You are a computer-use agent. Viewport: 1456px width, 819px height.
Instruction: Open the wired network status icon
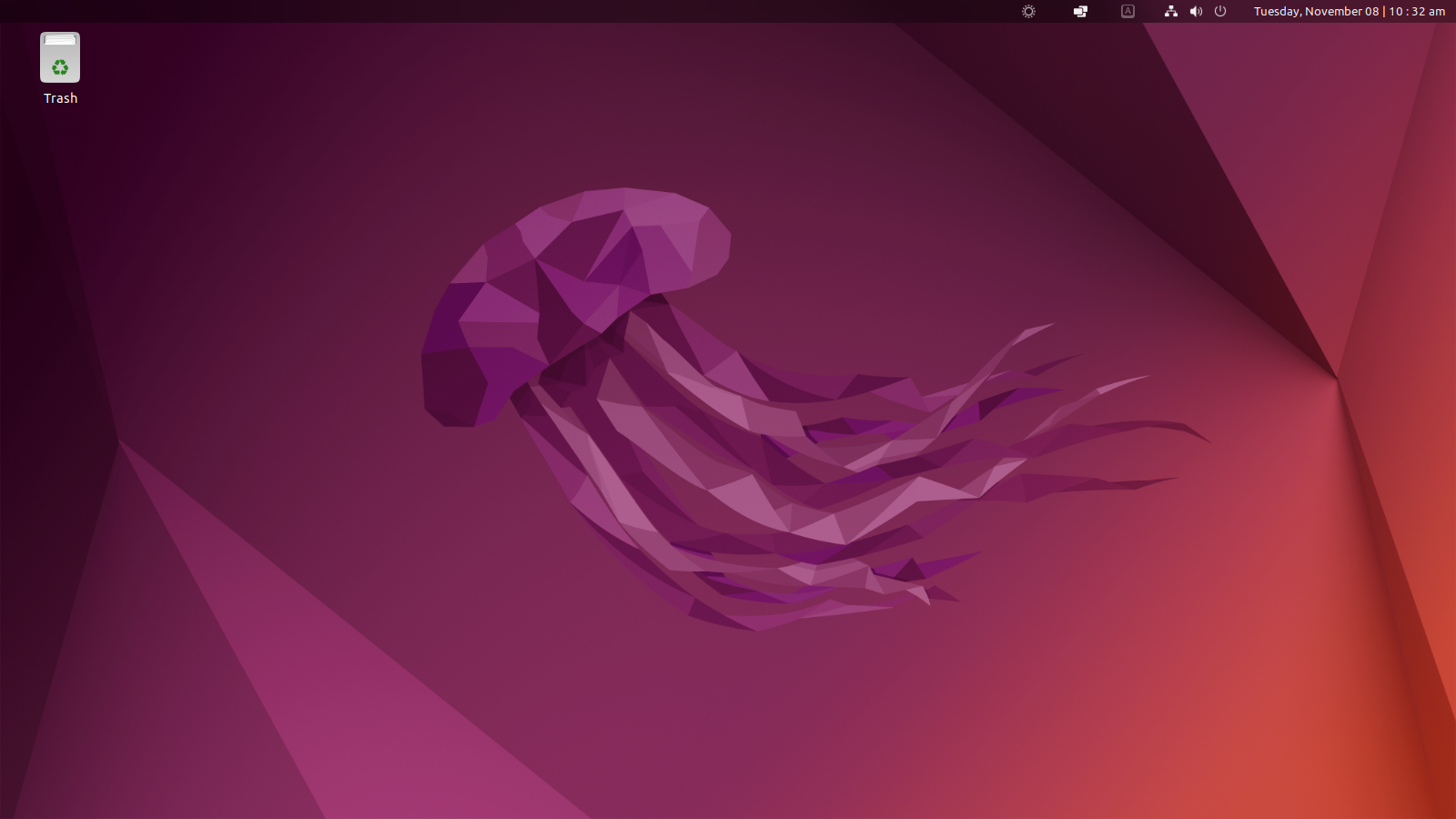1171,11
